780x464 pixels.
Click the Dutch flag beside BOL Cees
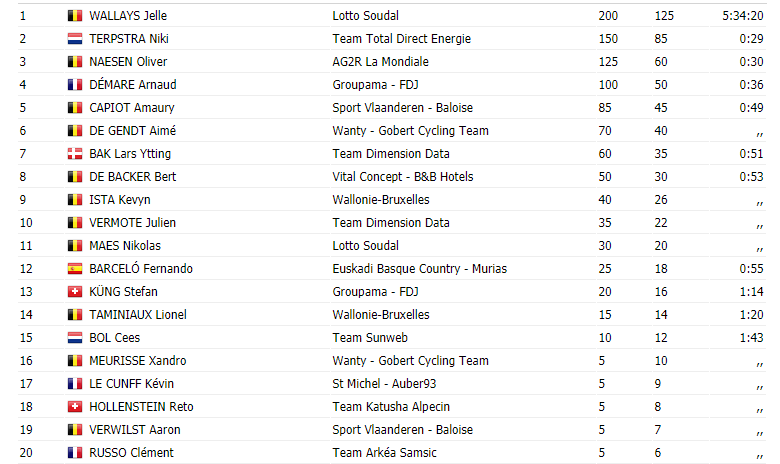pyautogui.click(x=75, y=338)
